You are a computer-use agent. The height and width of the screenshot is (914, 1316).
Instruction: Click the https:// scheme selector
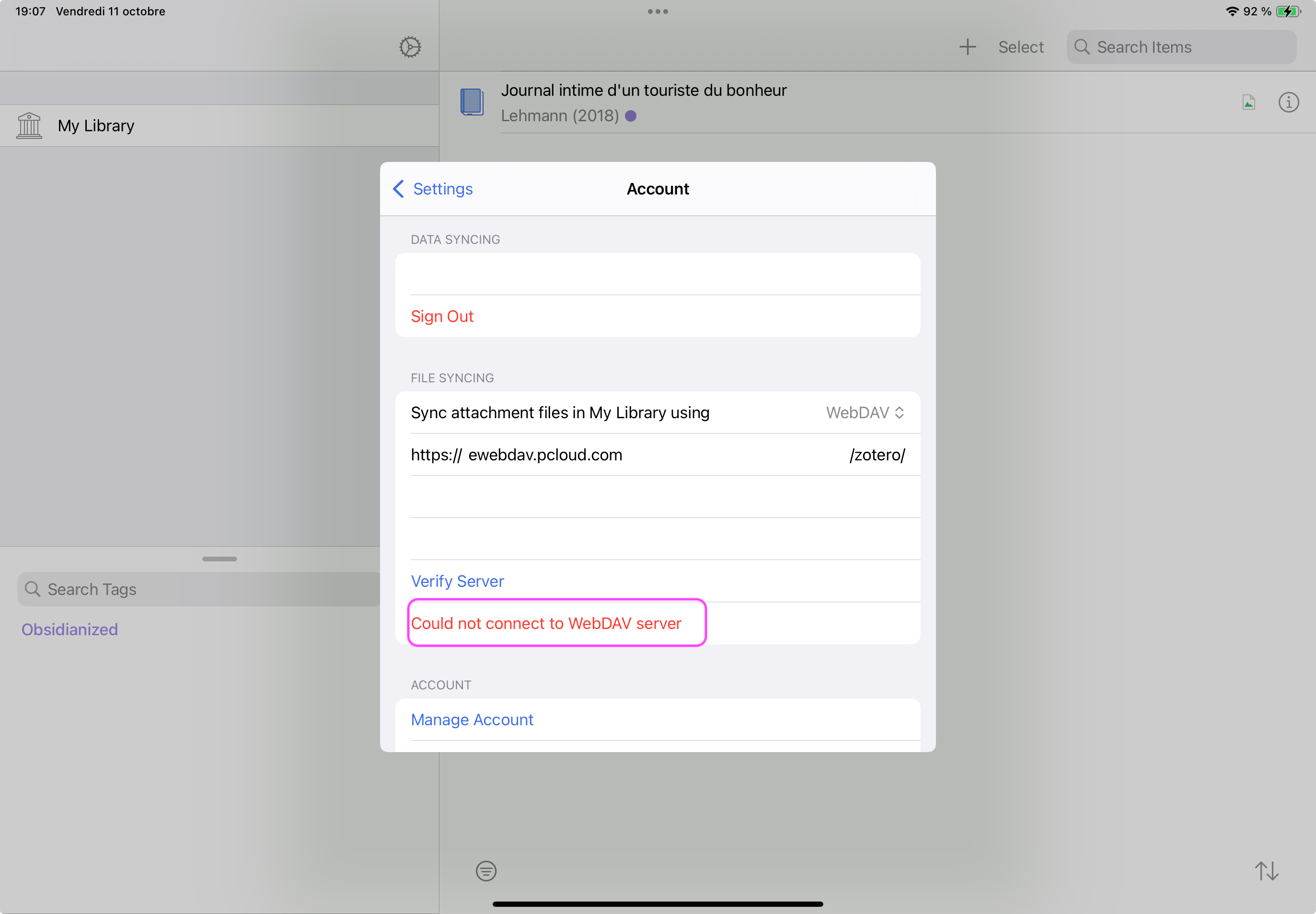[436, 455]
